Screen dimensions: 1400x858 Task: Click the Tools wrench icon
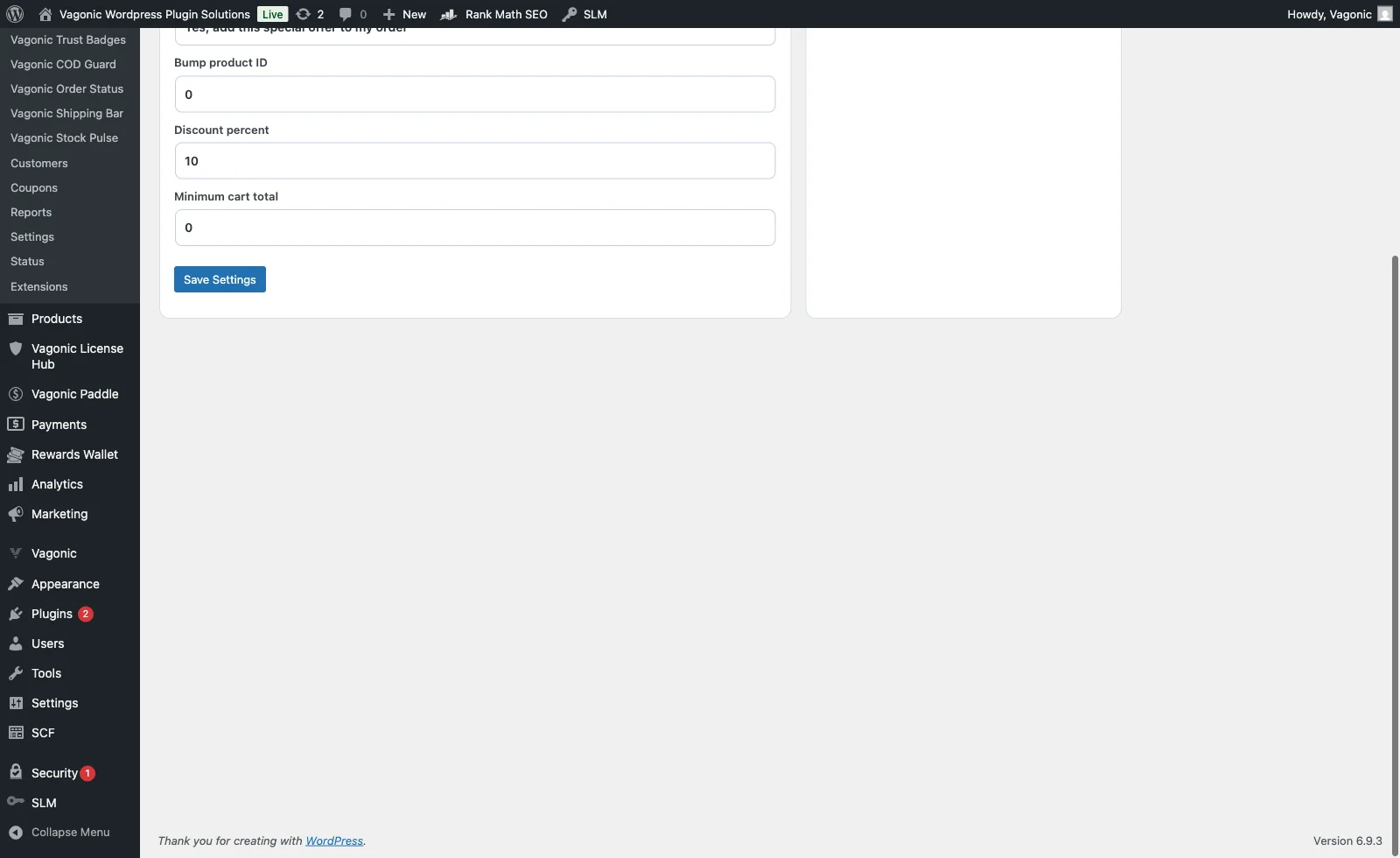[x=16, y=673]
